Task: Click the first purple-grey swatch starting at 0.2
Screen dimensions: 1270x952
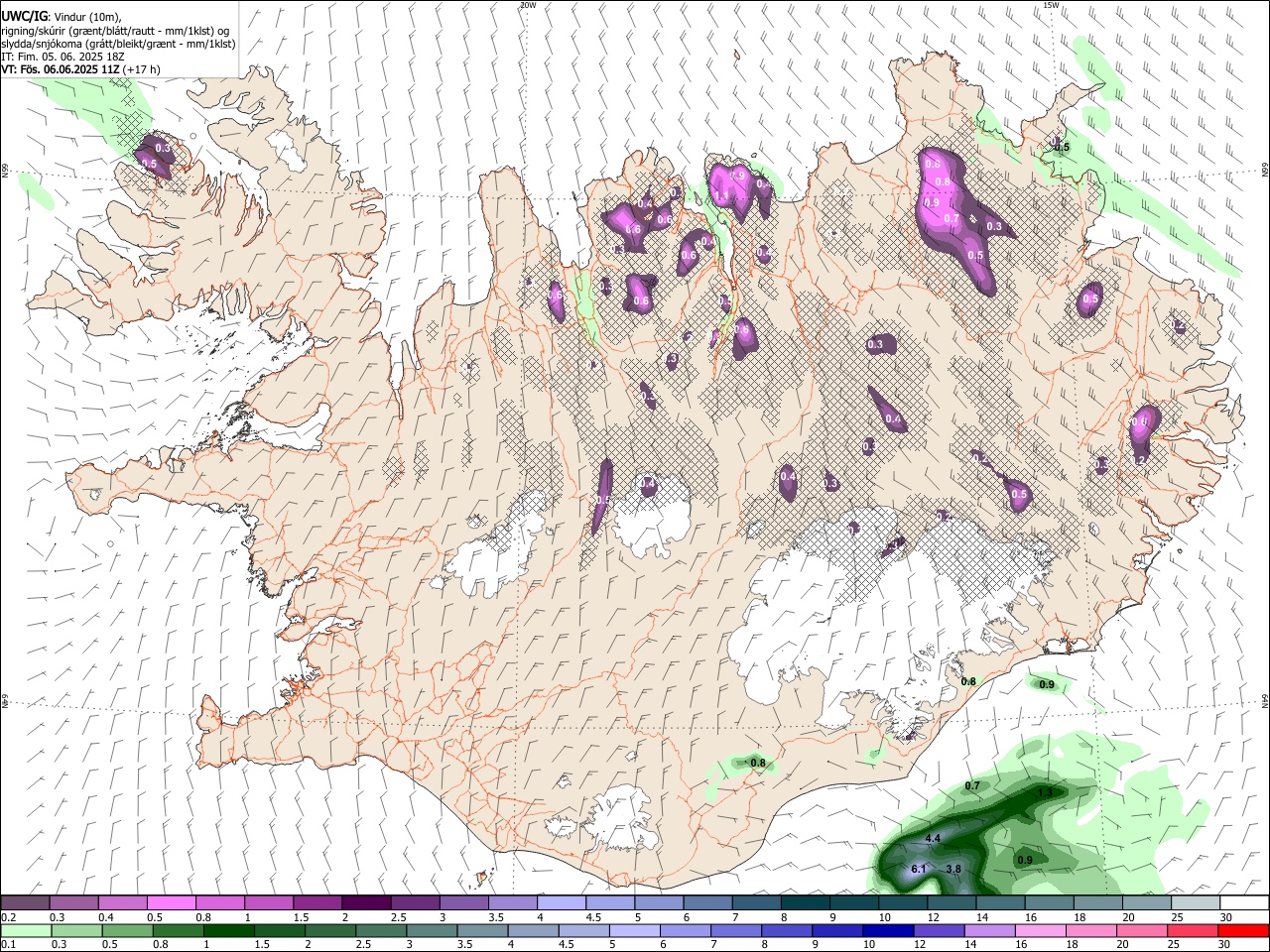Action: coord(26,903)
